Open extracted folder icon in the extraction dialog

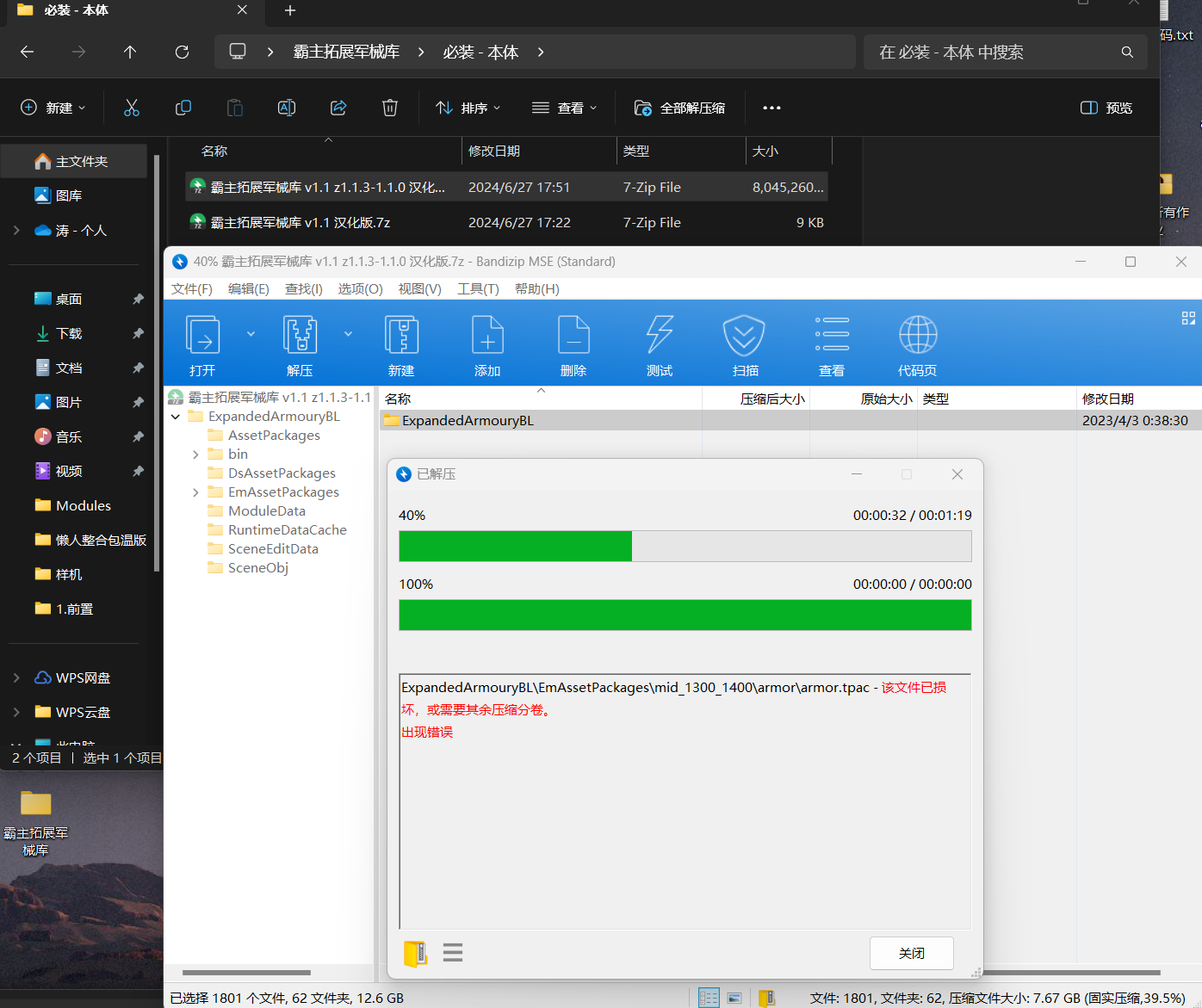pyautogui.click(x=415, y=953)
